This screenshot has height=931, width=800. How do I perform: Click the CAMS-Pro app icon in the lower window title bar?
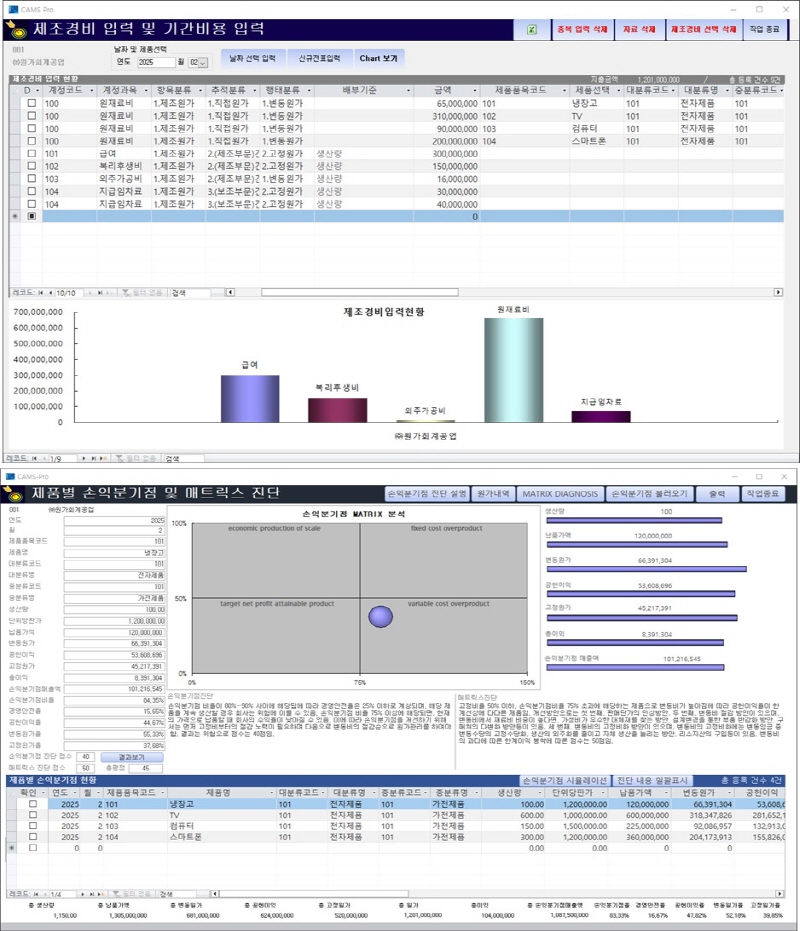(x=11, y=477)
